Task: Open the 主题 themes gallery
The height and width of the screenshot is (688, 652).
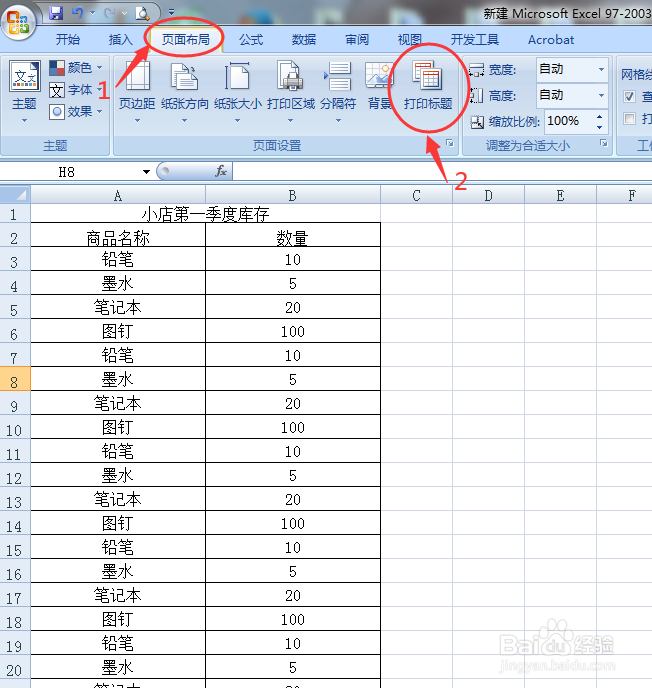Action: coord(25,91)
